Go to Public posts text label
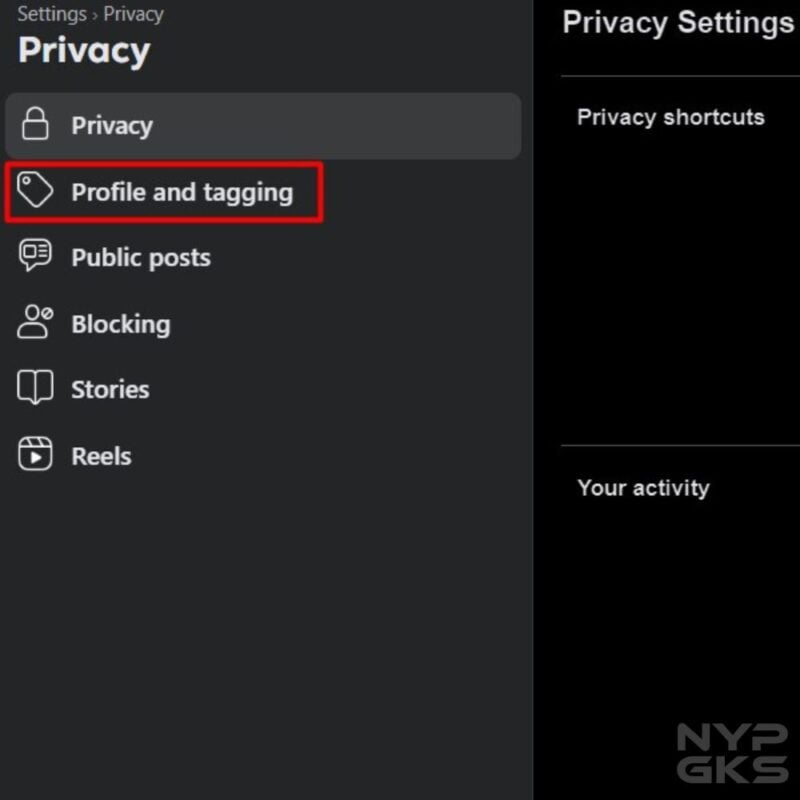 pyautogui.click(x=141, y=258)
